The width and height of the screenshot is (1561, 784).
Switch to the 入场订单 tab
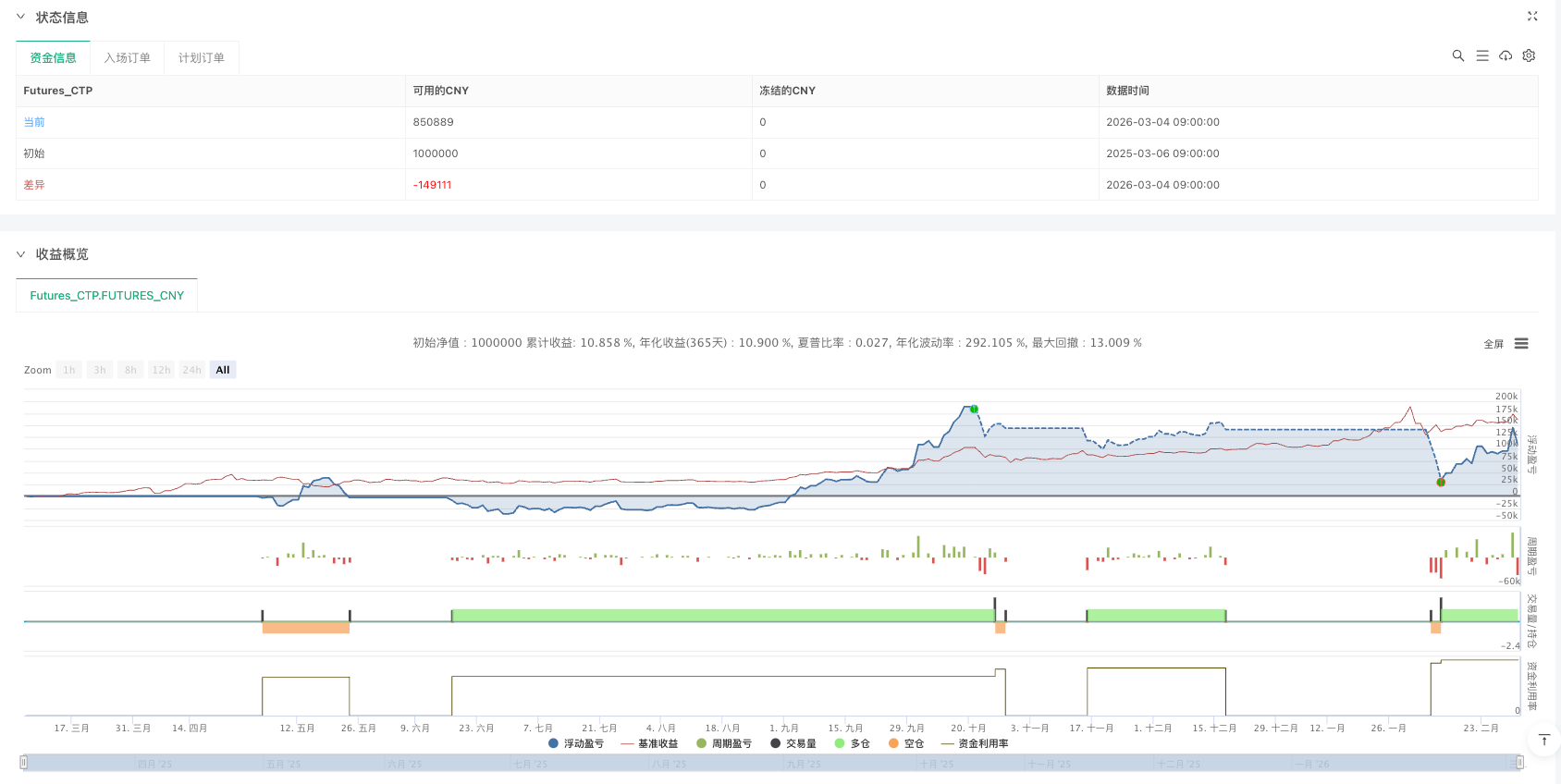tap(127, 57)
